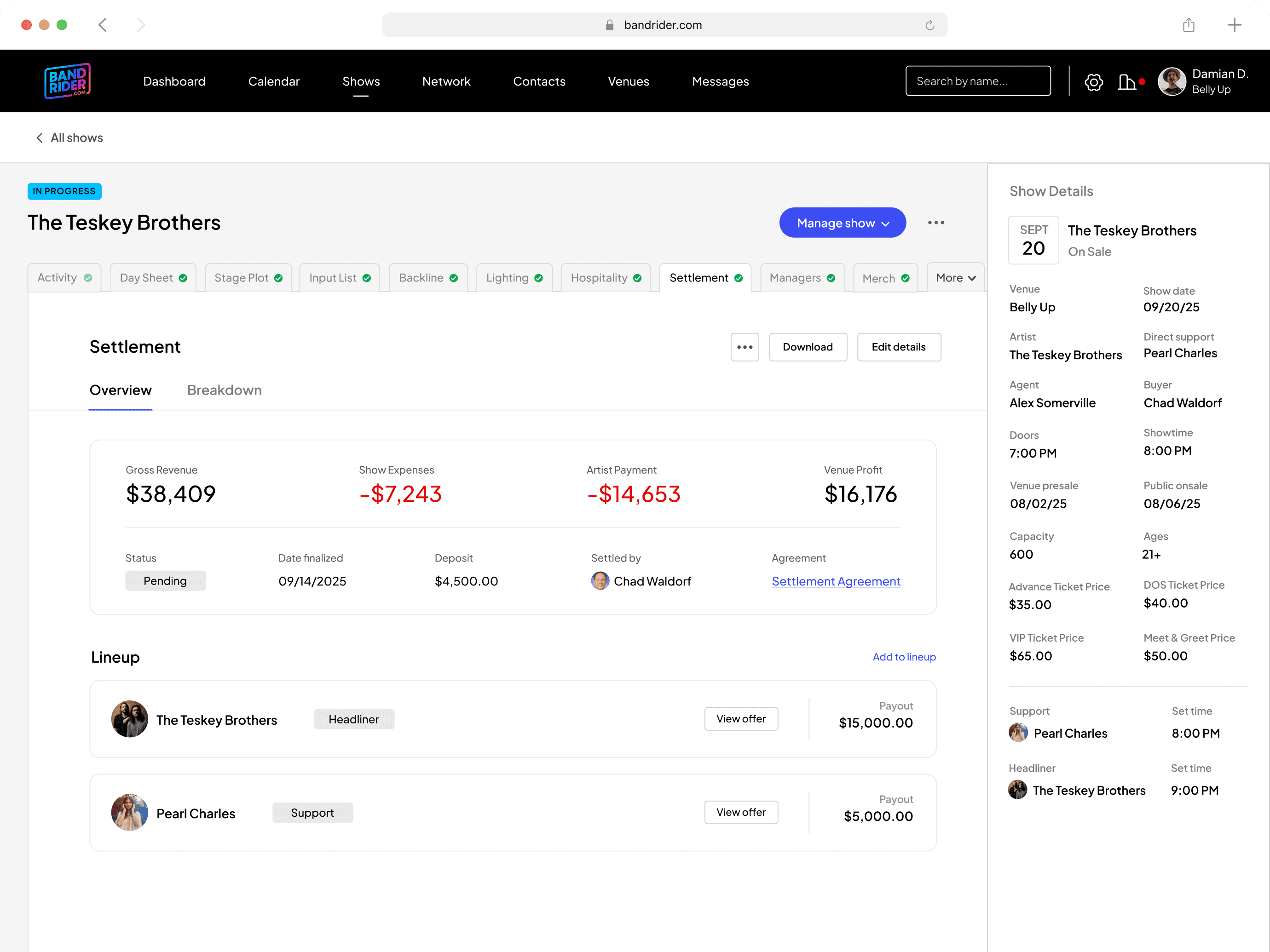Click the BandRider logo
The width and height of the screenshot is (1270, 952).
[68, 81]
